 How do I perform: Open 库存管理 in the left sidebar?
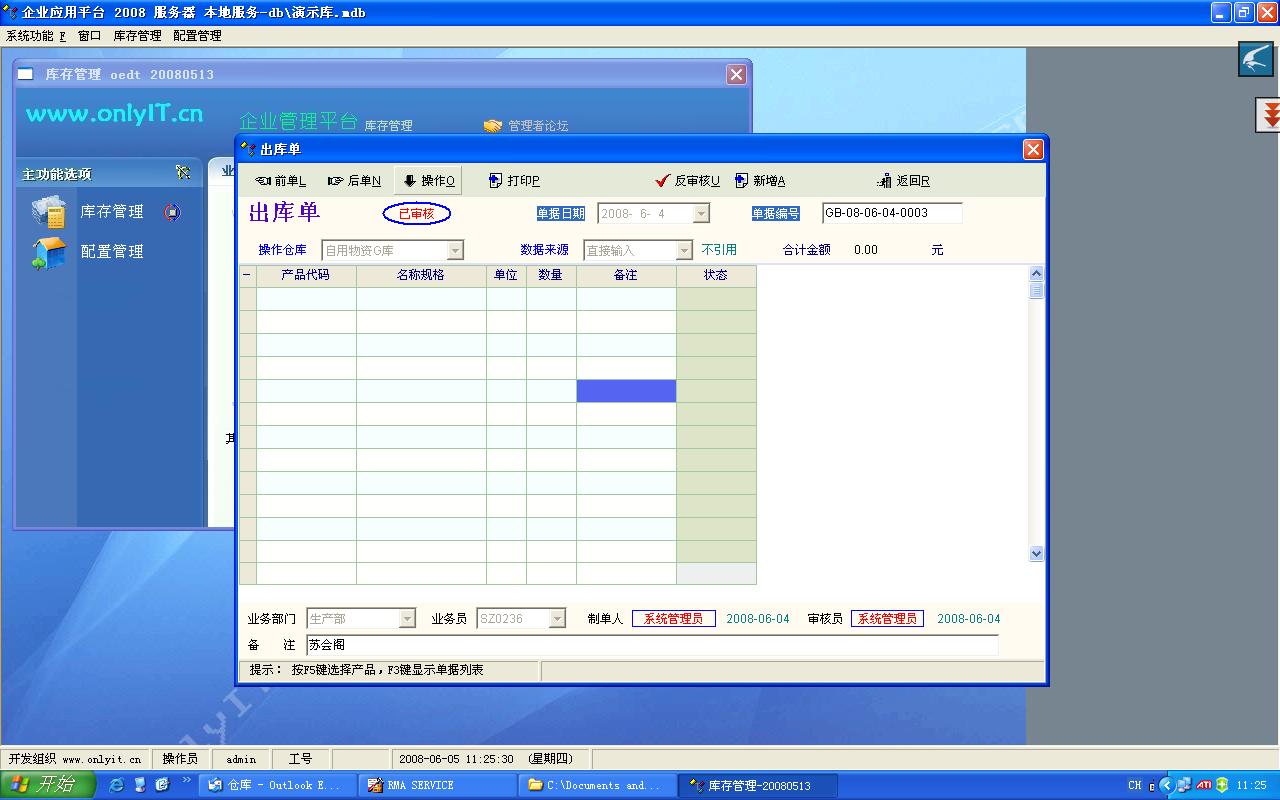pos(111,212)
